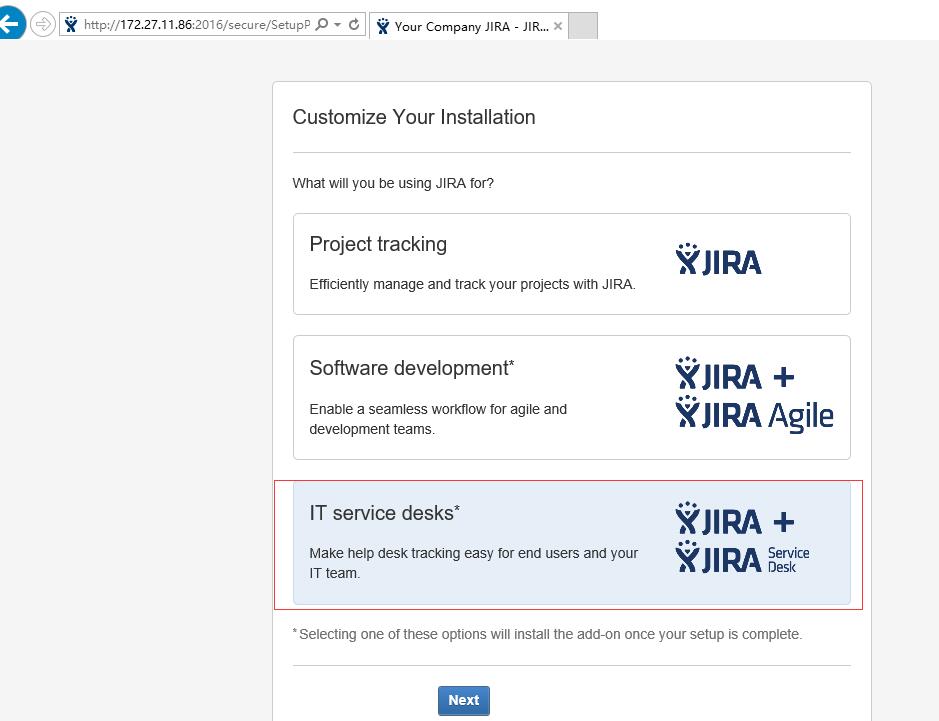939x721 pixels.
Task: Click the browser Back arrow button
Action: (x=10, y=24)
